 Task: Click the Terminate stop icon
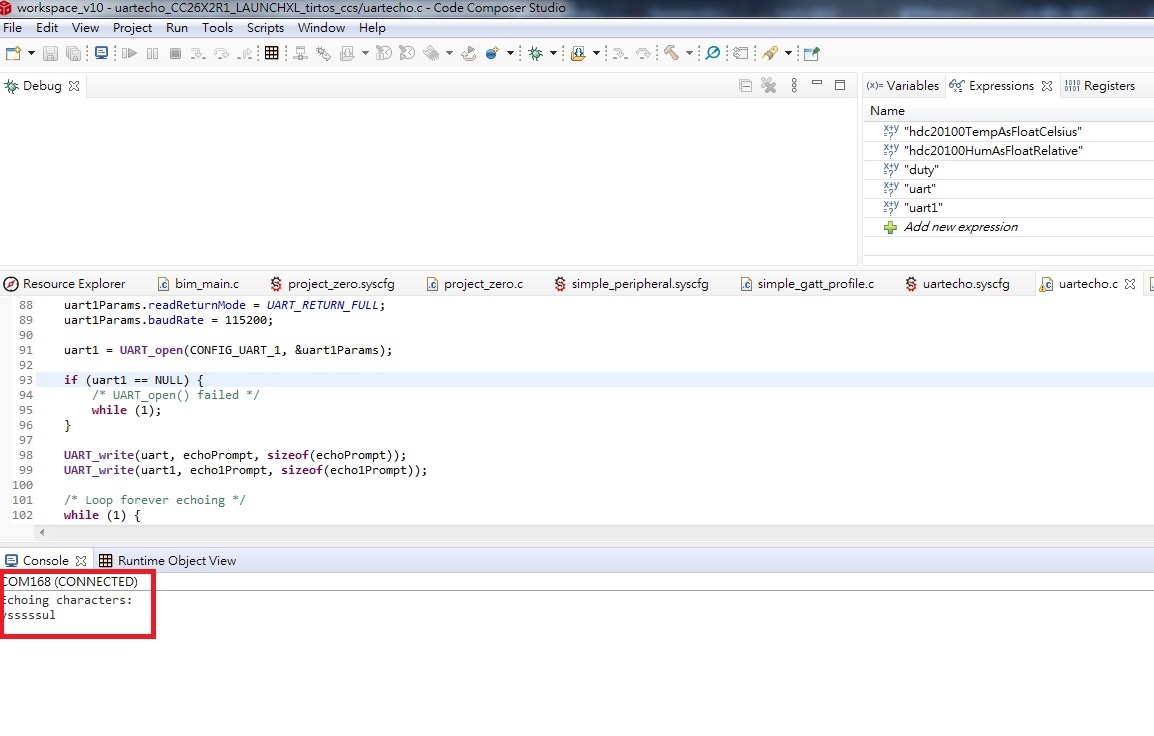[x=175, y=53]
